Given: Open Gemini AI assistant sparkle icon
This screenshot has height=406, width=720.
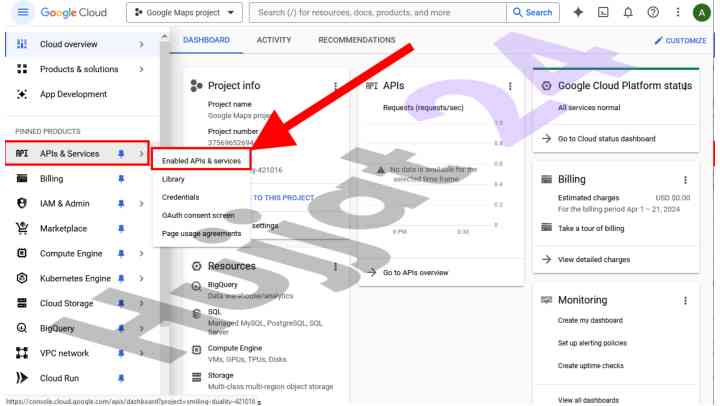Looking at the screenshot, I should tap(578, 12).
